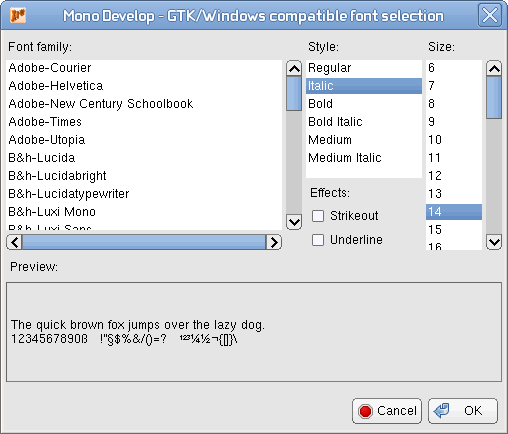Click the font family list up arrow

tap(294, 69)
